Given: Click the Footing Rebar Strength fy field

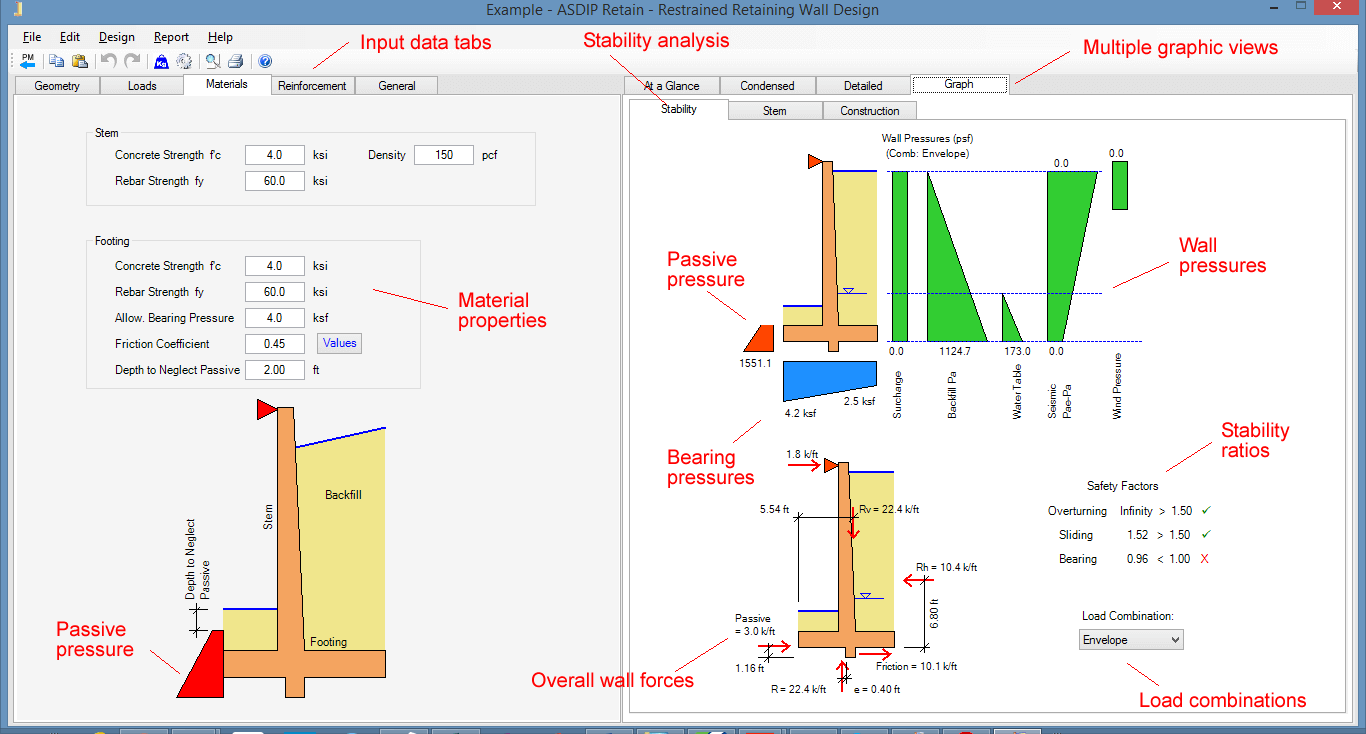Looking at the screenshot, I should (275, 292).
